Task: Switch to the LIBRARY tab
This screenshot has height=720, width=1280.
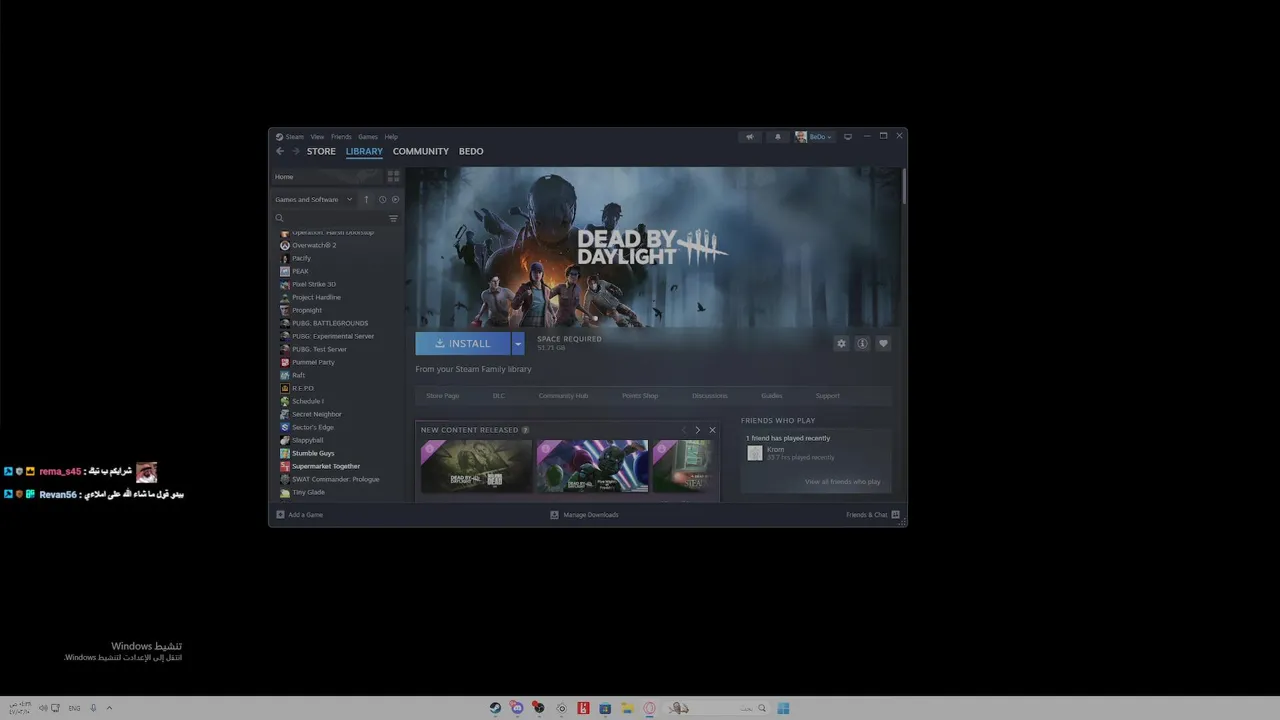Action: tap(364, 151)
